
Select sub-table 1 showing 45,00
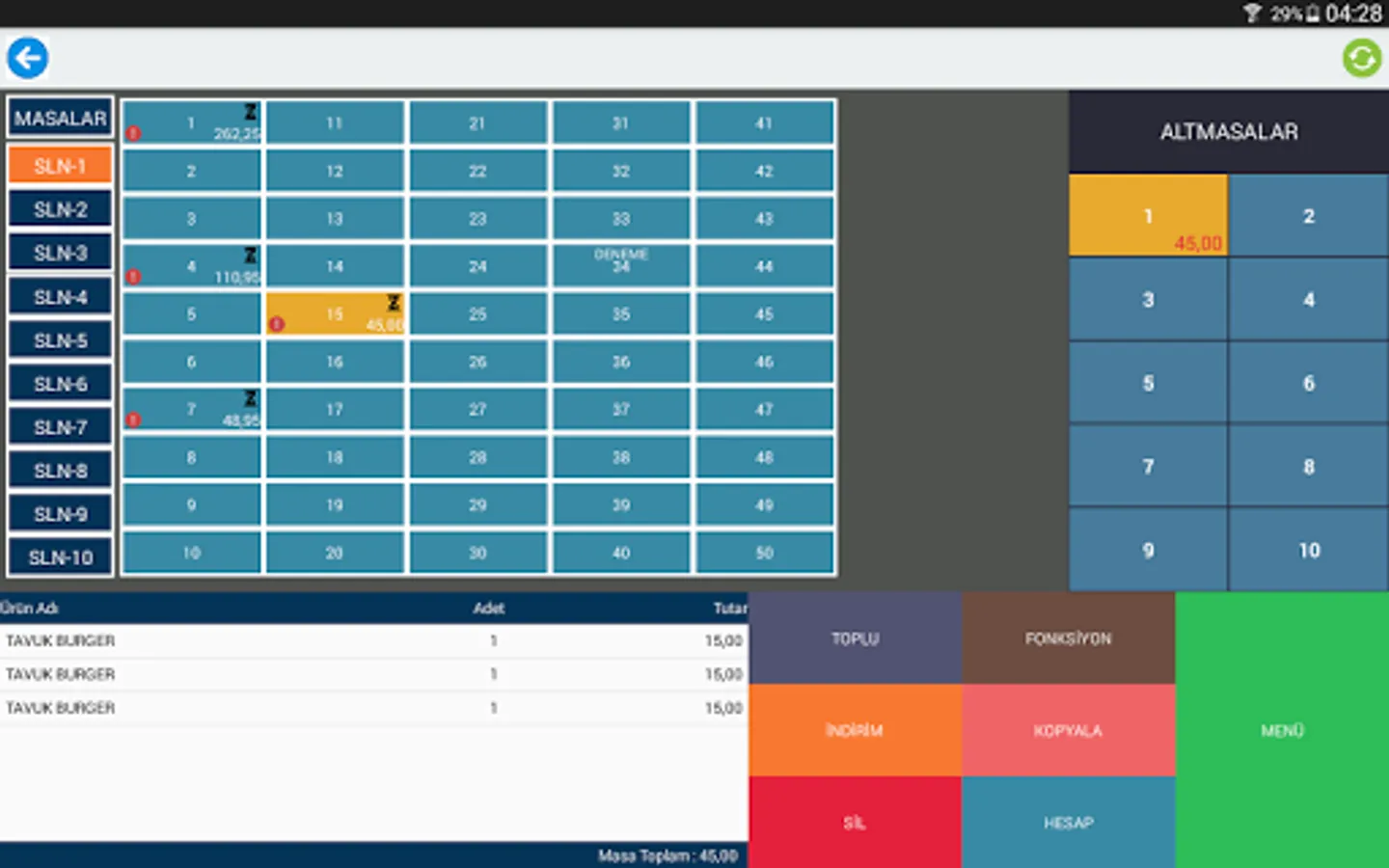[x=1148, y=216]
